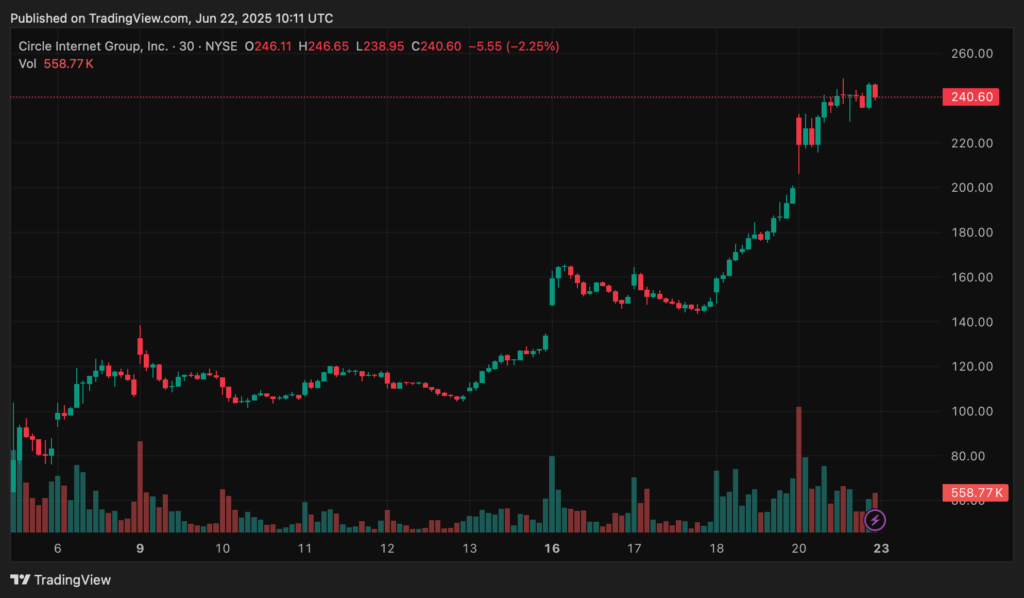
Task: Select the Circle Internet Group, Inc. title
Action: point(93,46)
